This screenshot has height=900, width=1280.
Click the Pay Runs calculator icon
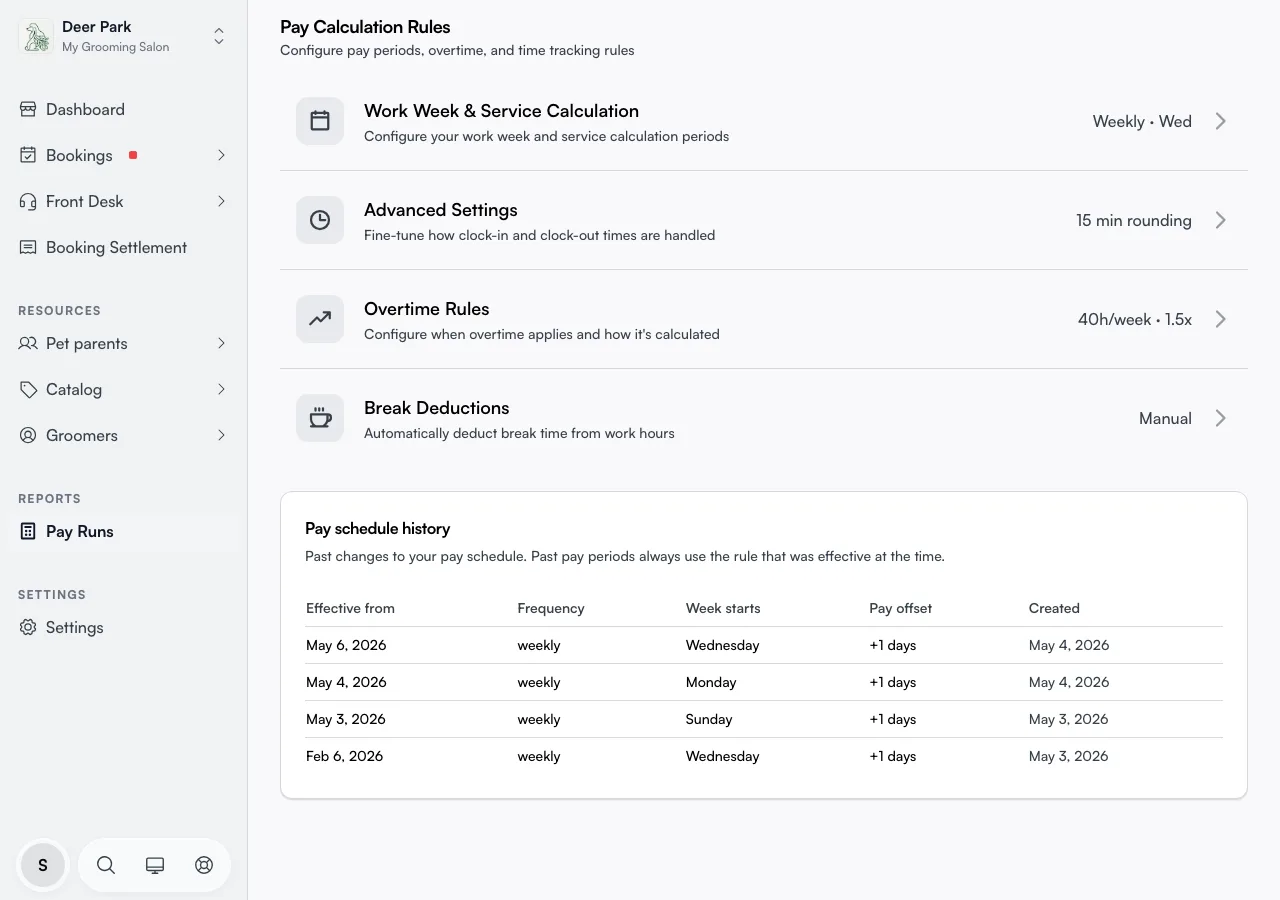click(x=28, y=531)
